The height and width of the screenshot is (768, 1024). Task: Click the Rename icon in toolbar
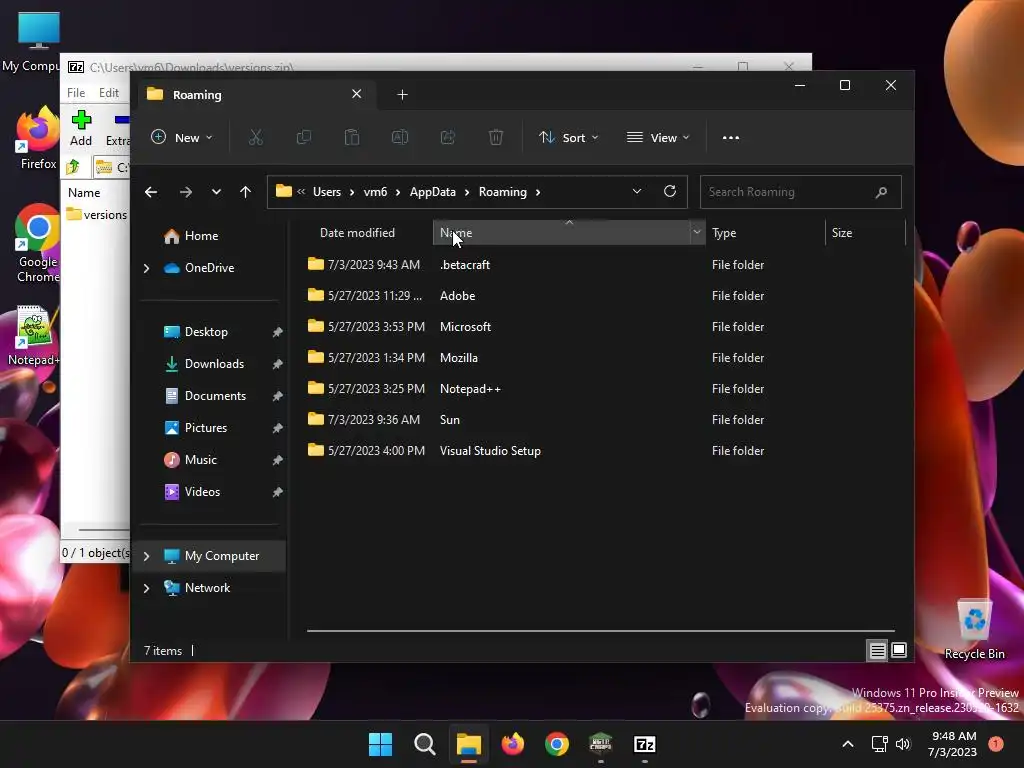click(x=400, y=138)
